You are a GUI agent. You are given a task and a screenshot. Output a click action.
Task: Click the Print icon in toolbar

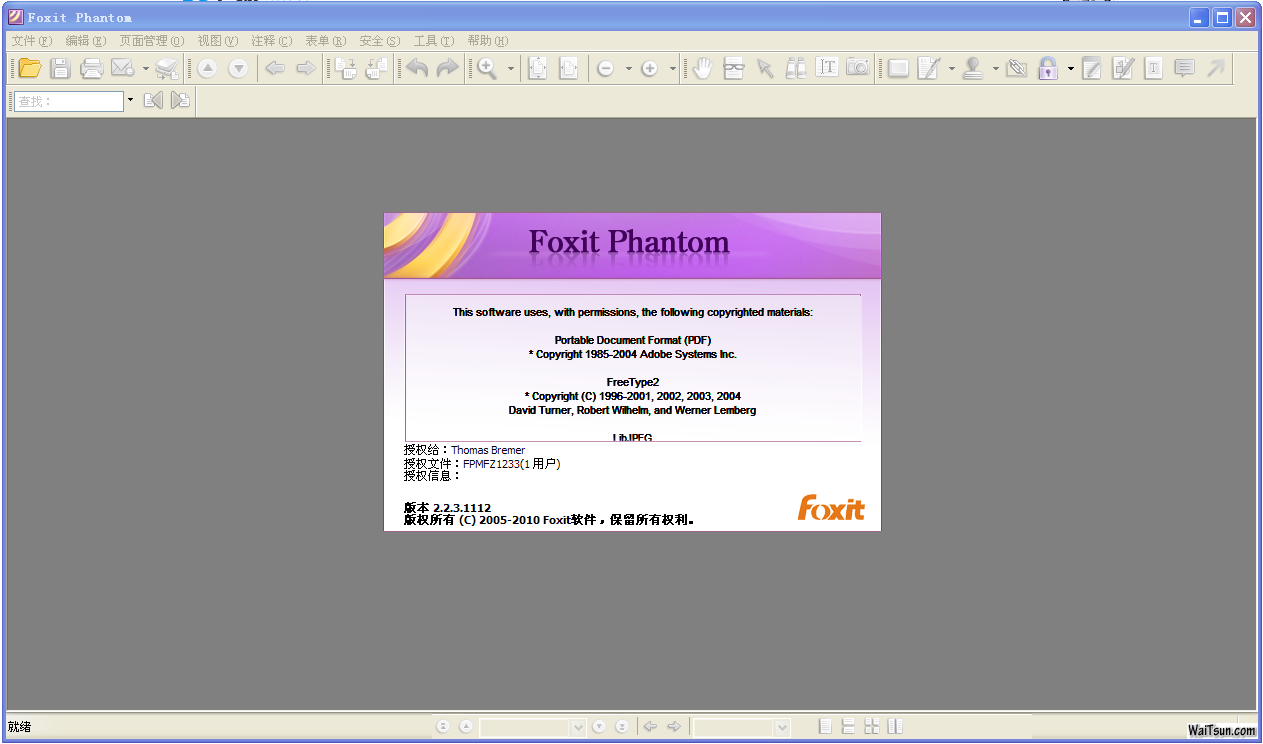click(91, 68)
